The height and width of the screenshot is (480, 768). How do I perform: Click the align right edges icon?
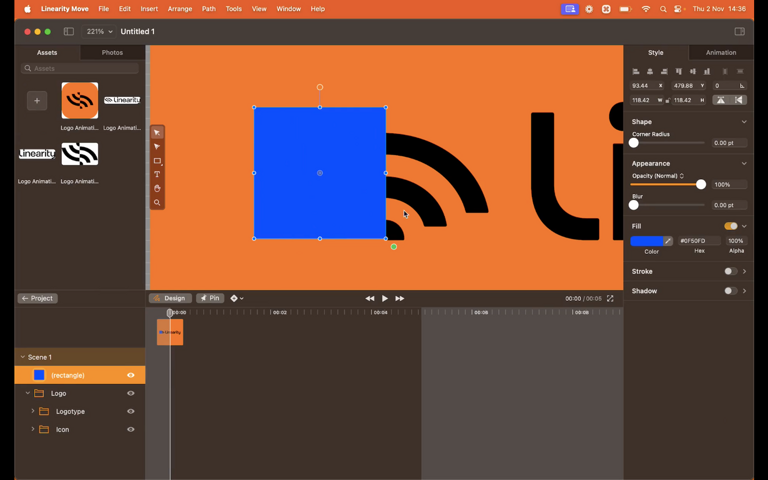click(x=664, y=72)
